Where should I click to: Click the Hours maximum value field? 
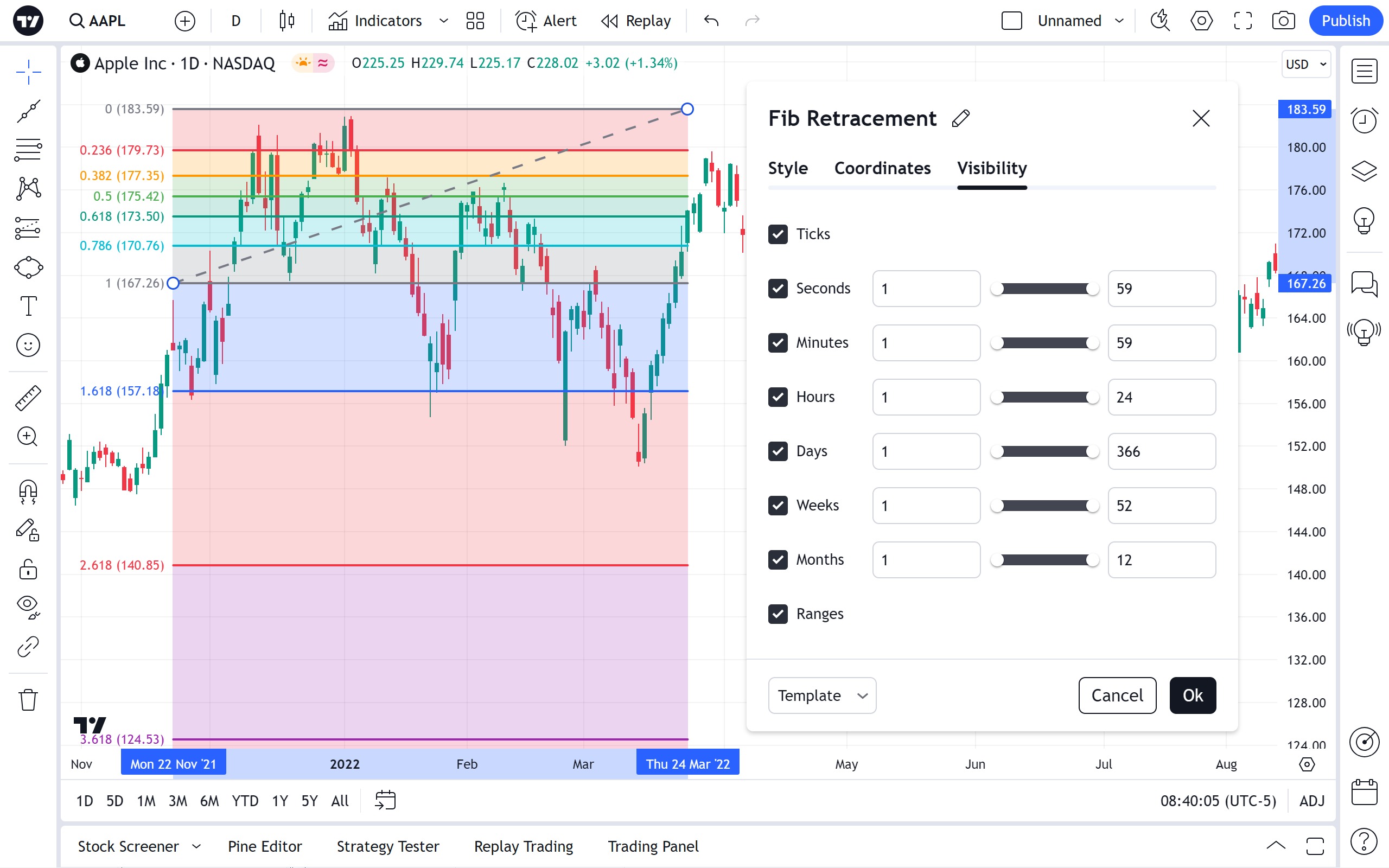click(1161, 397)
